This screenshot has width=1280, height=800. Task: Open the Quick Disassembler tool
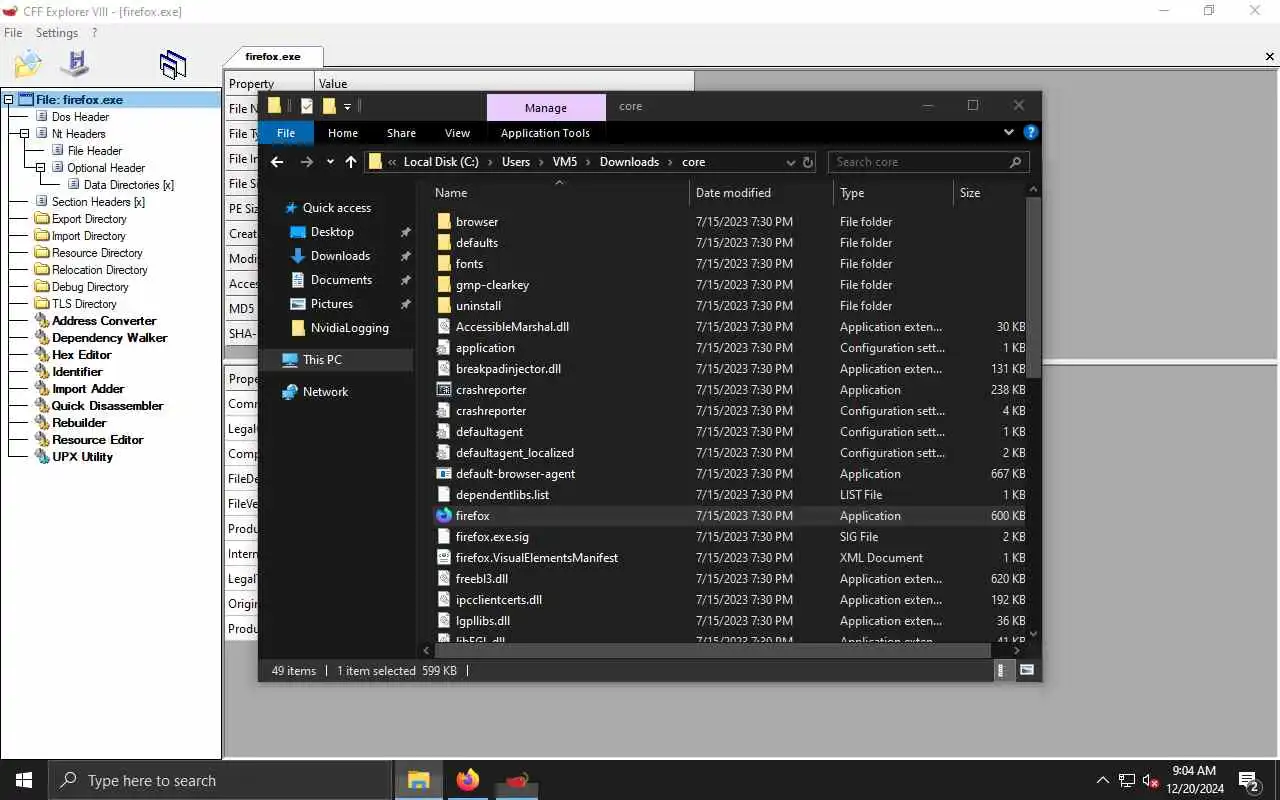[107, 406]
